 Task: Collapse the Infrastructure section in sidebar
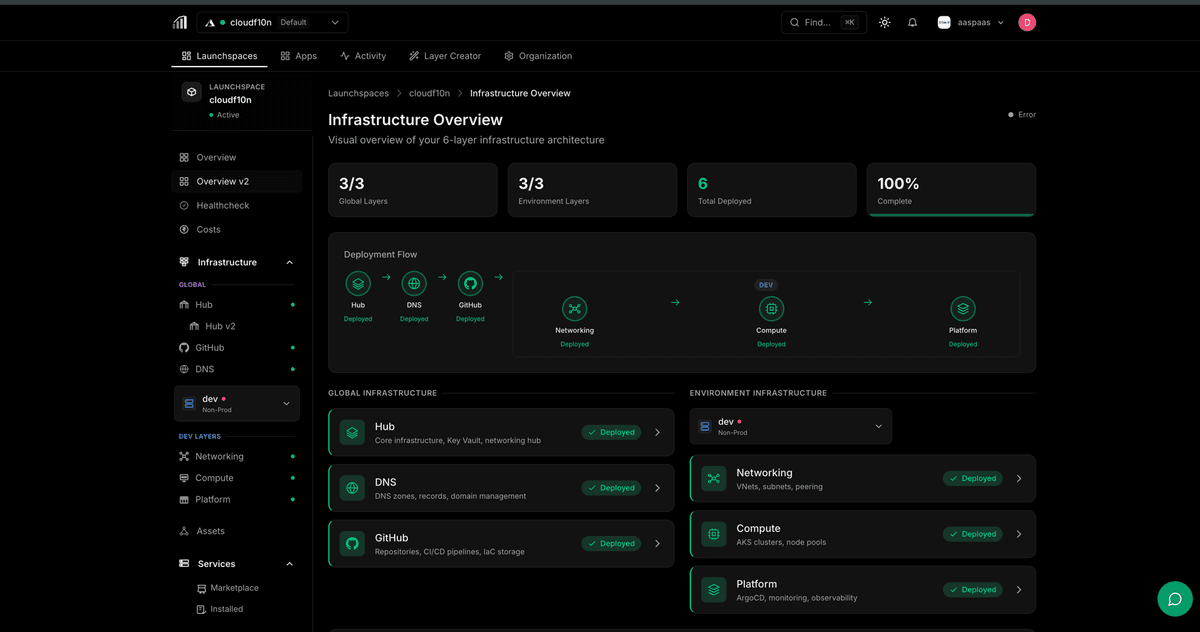289,262
